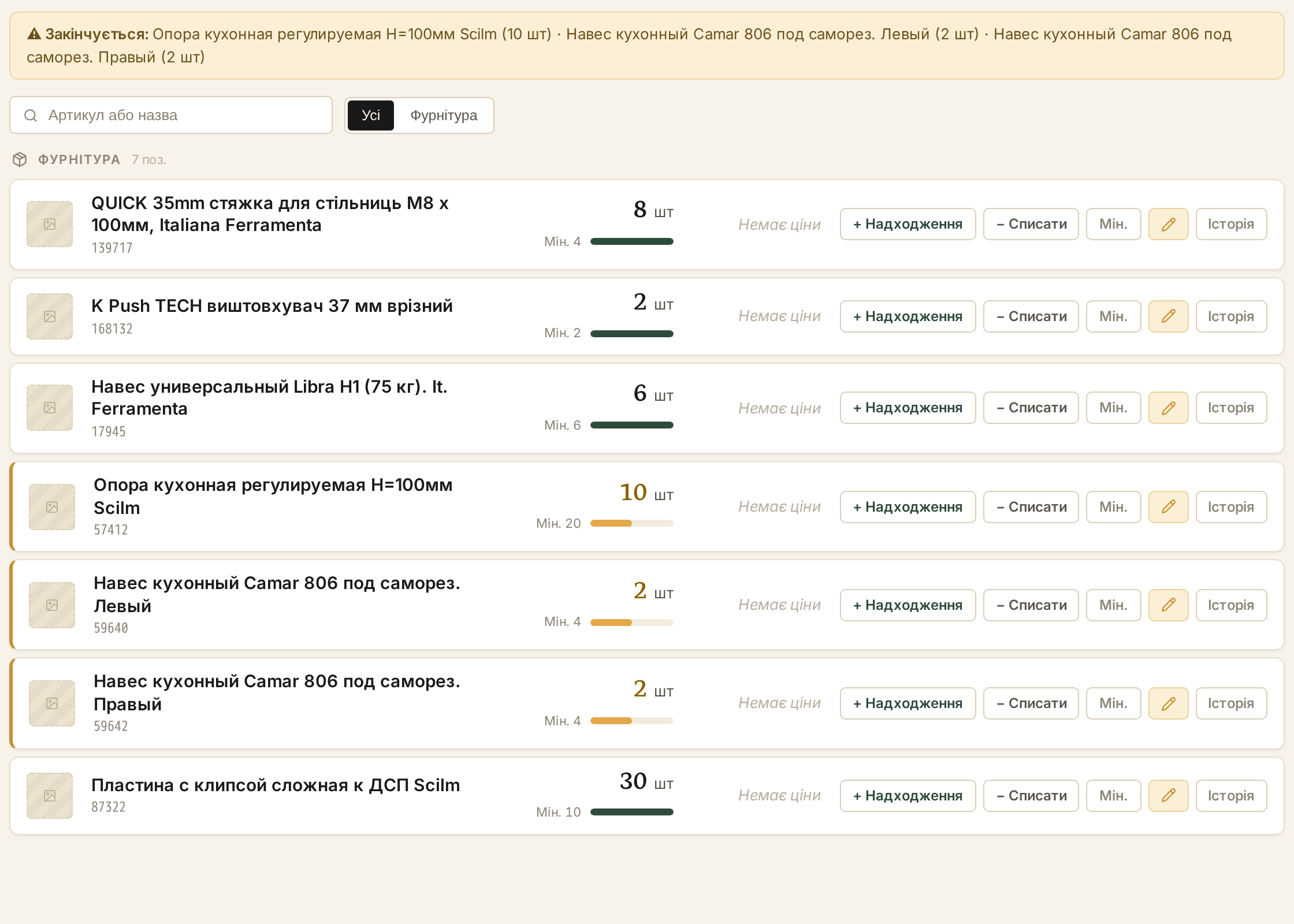
Task: Edit QUICK 35mm стяжка item via pencil icon
Action: pos(1168,224)
